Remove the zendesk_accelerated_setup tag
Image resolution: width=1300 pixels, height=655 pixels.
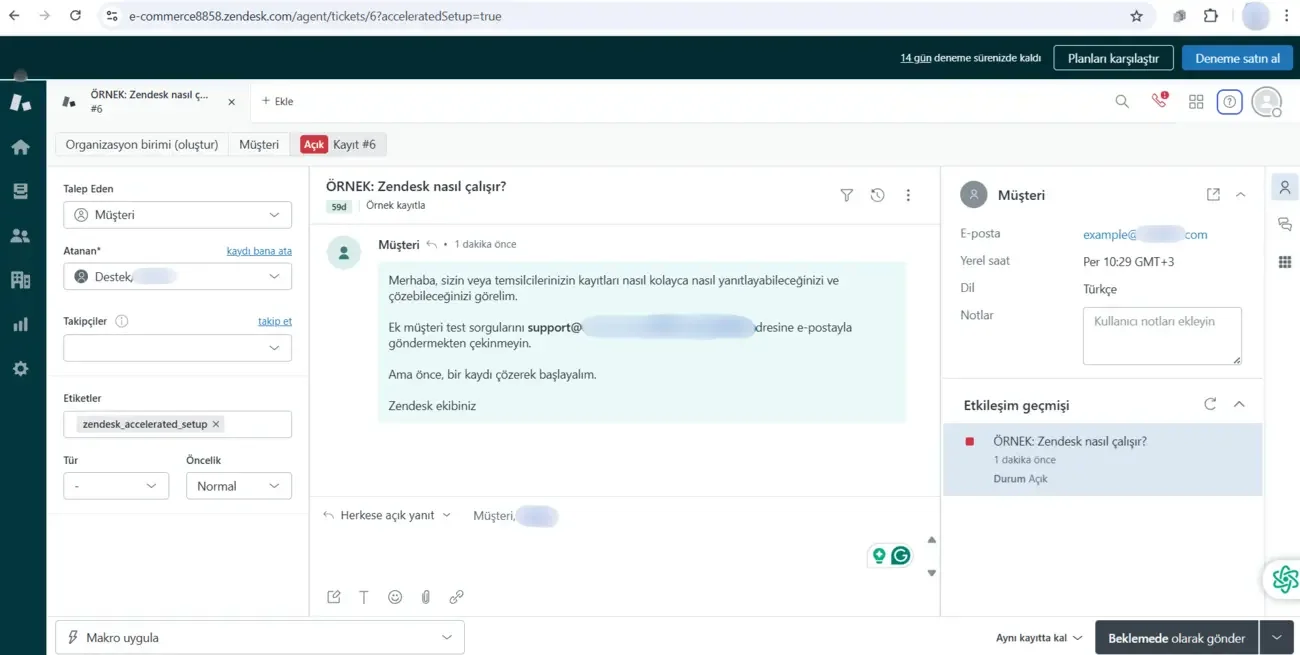(216, 424)
